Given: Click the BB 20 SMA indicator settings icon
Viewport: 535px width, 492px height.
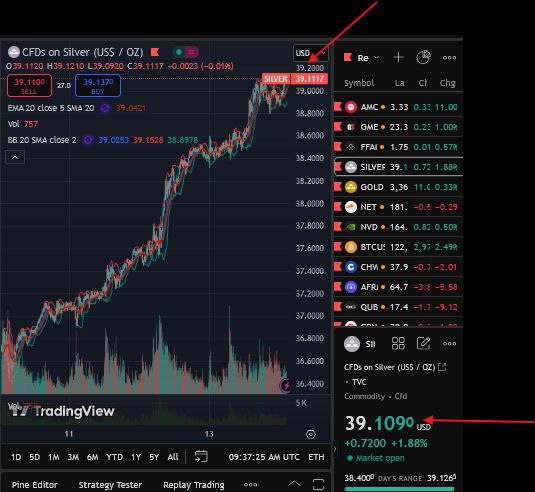Looking at the screenshot, I should pyautogui.click(x=88, y=140).
